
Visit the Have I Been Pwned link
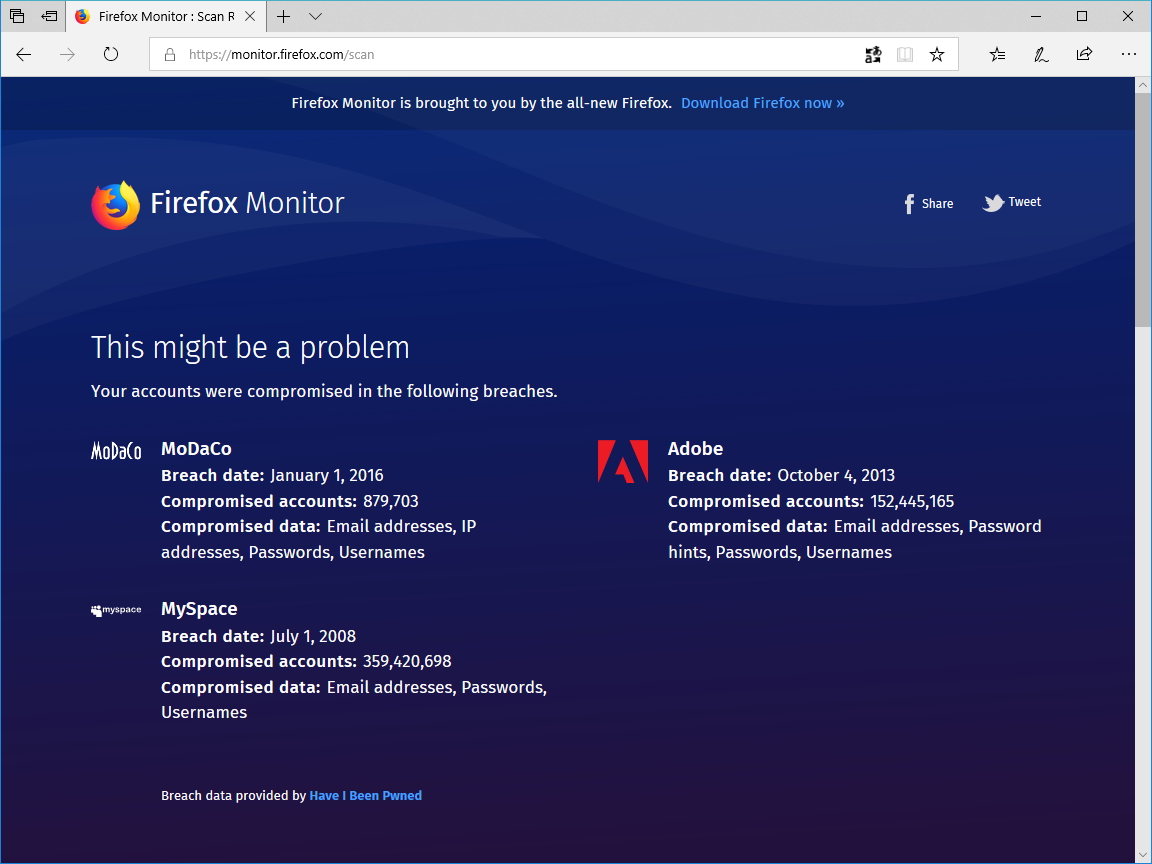(365, 795)
